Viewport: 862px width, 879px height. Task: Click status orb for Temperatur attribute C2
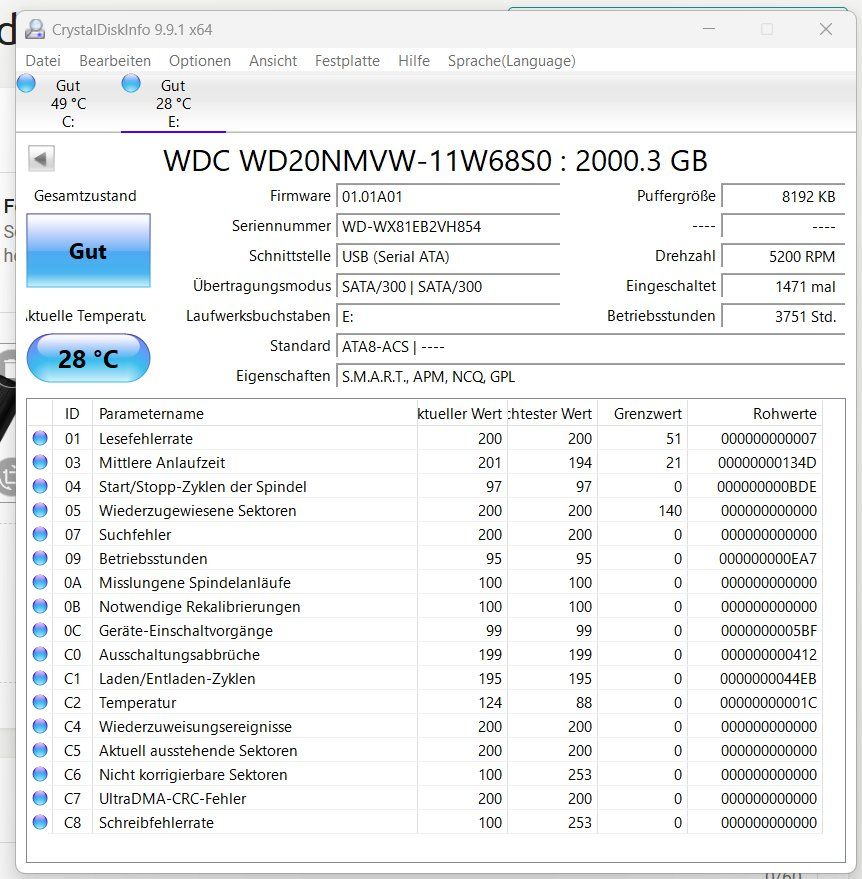[40, 702]
